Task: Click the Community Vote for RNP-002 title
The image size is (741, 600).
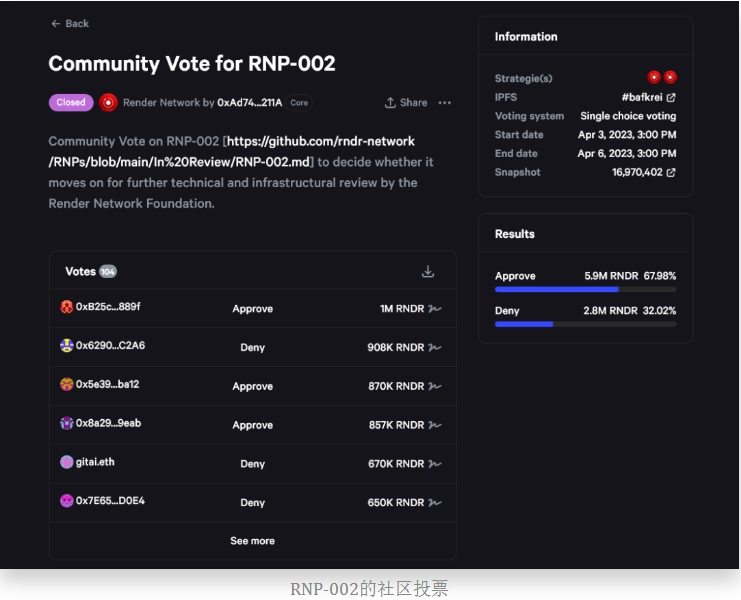Action: pyautogui.click(x=192, y=64)
